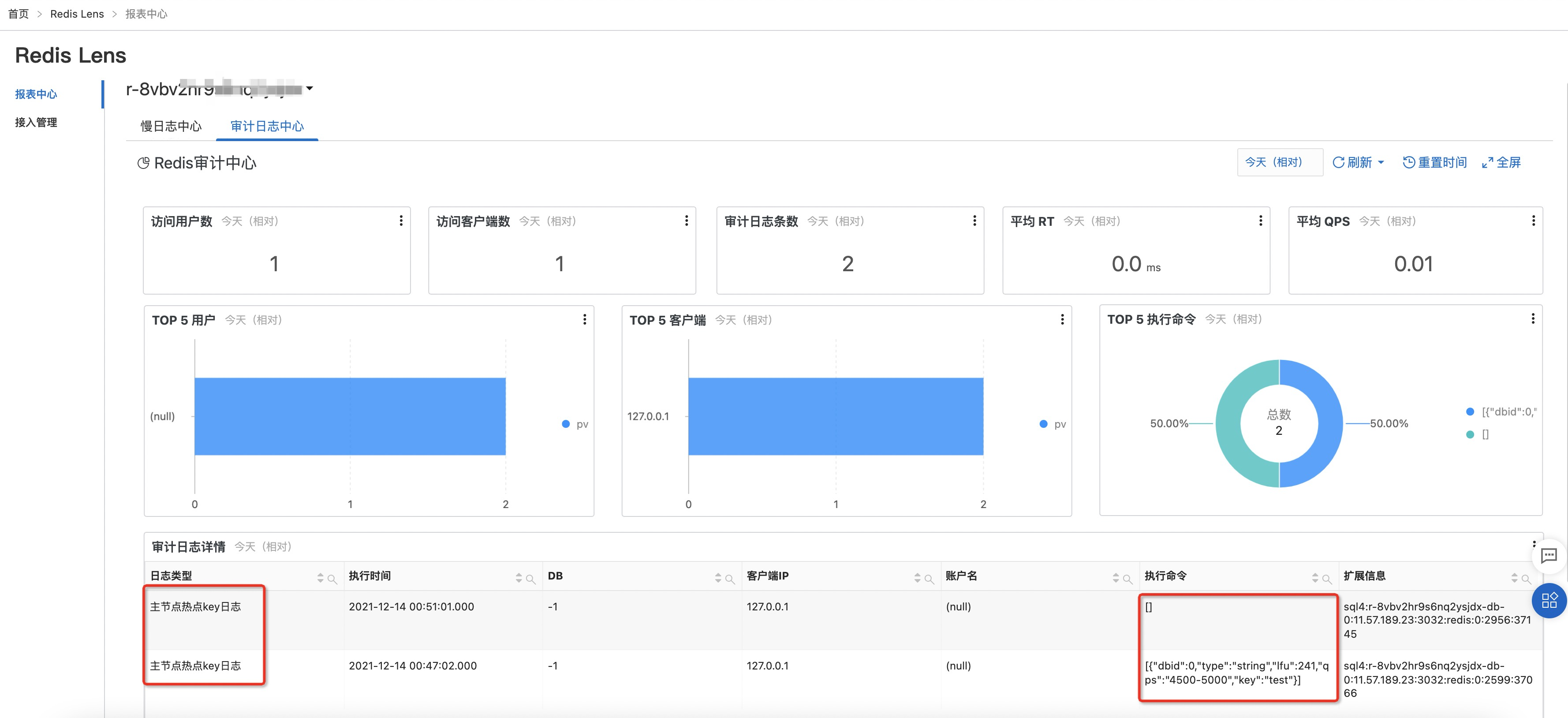
Task: Select 报表中心 in the left sidebar
Action: coord(36,94)
